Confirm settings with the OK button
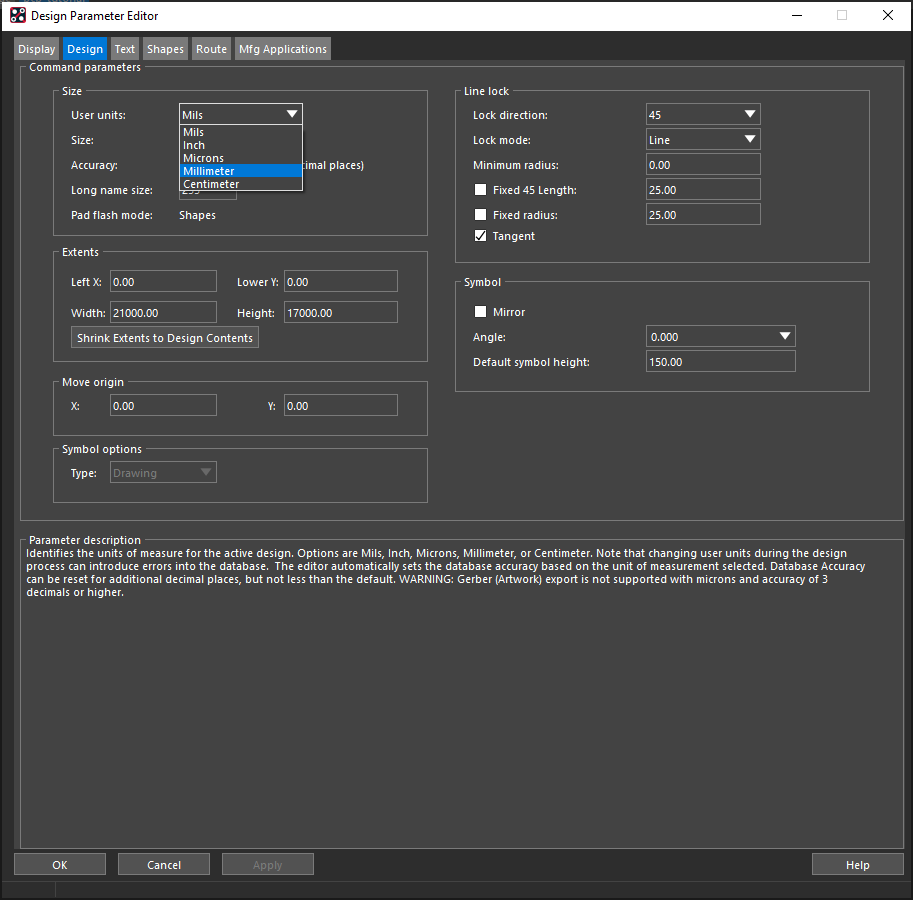 point(60,864)
